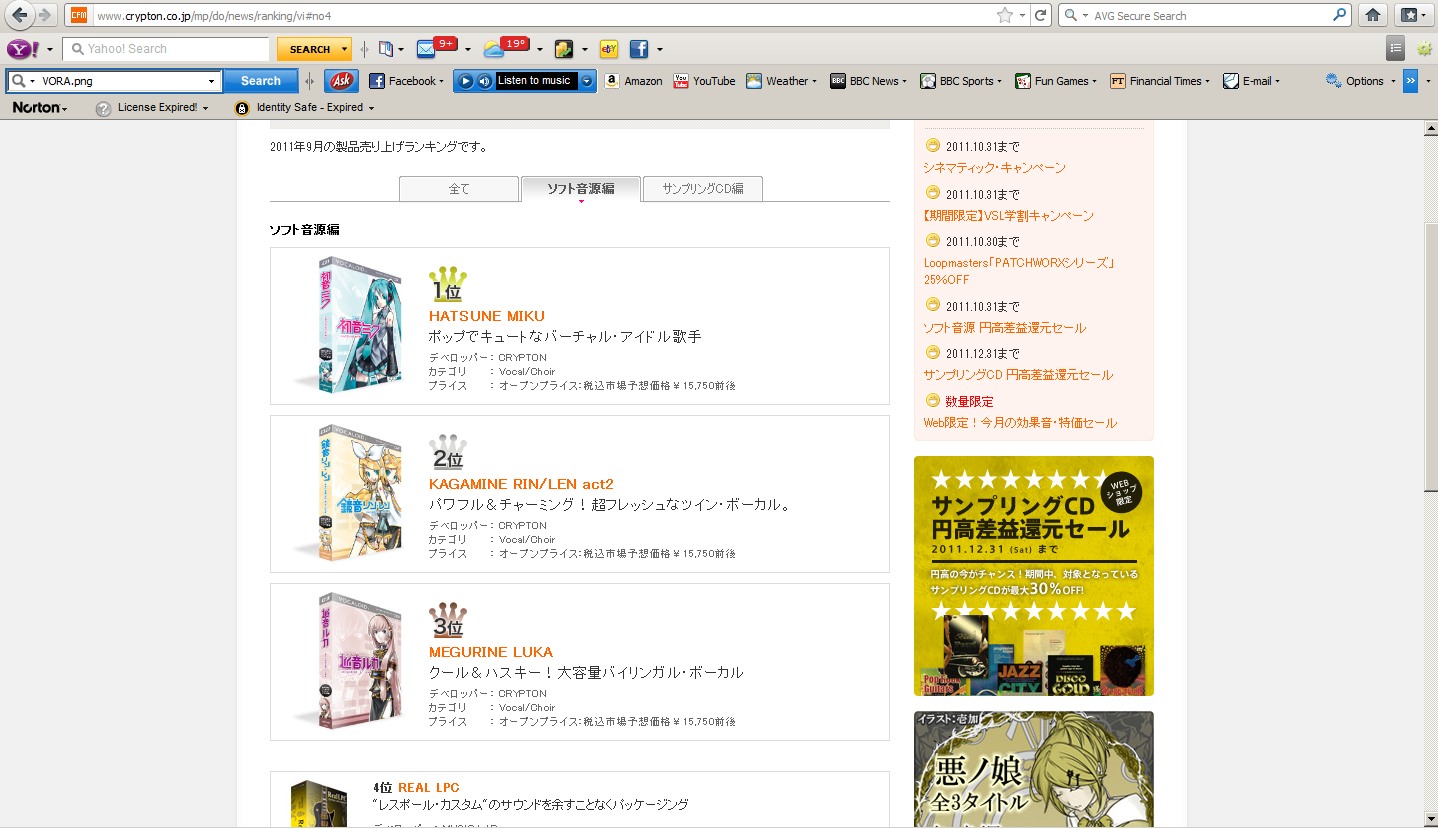This screenshot has width=1438, height=829.
Task: Switch to the サンプリングCD編 tab
Action: [x=702, y=189]
